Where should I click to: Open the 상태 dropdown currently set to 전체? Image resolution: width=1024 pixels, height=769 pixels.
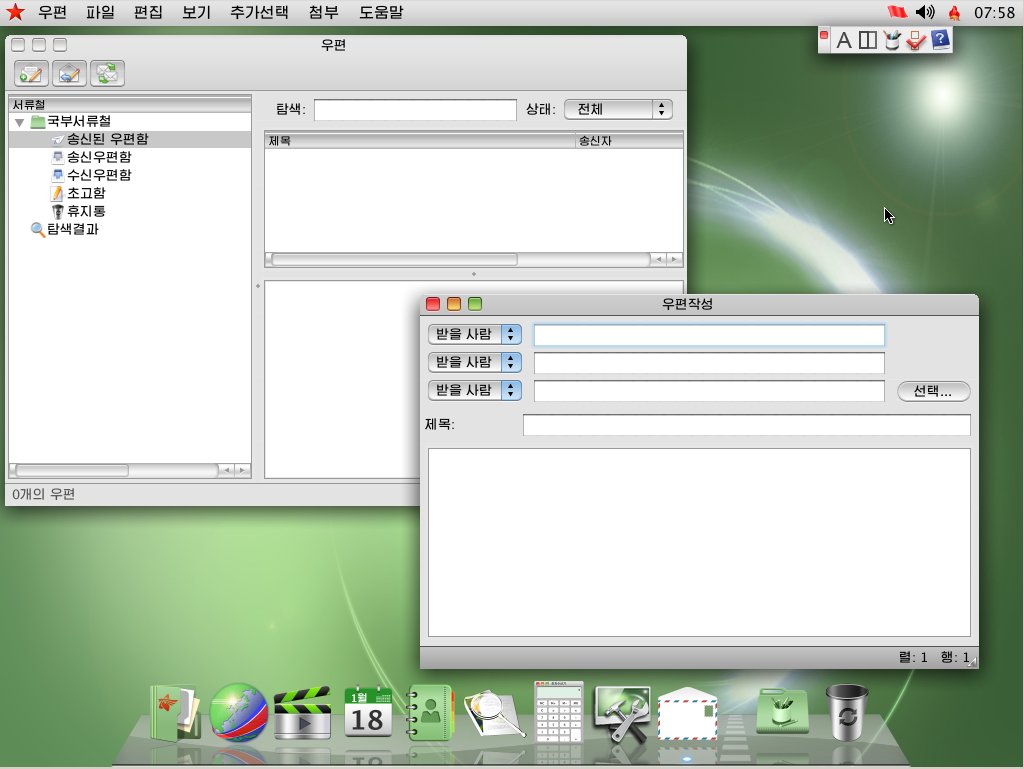point(617,109)
